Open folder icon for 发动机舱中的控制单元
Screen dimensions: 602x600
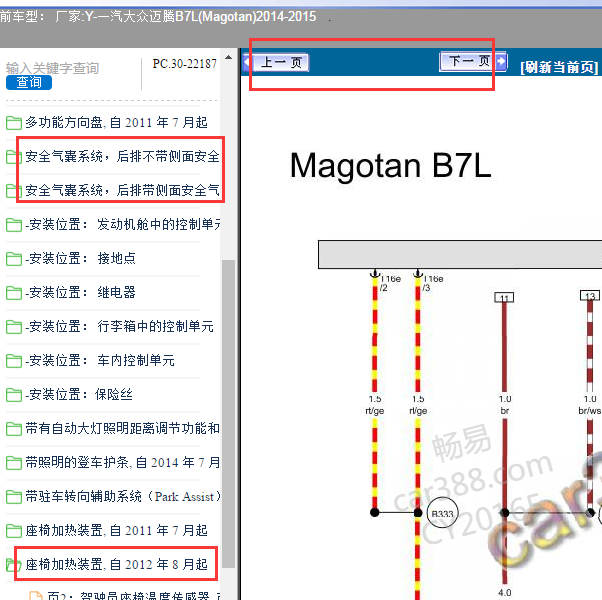click(14, 225)
